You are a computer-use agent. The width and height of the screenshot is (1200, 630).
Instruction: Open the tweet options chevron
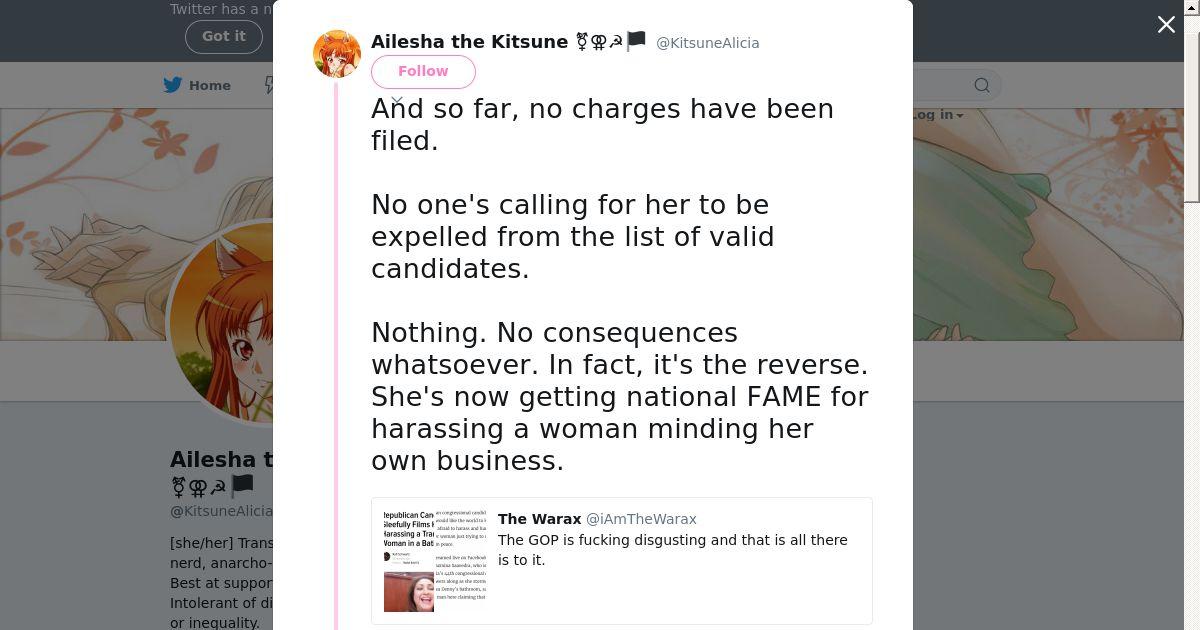pos(397,101)
